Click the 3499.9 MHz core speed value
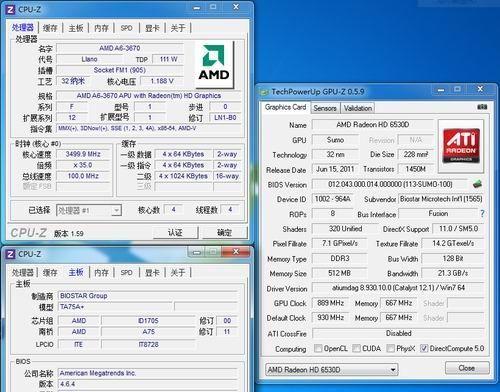The image size is (500, 392). pyautogui.click(x=83, y=154)
